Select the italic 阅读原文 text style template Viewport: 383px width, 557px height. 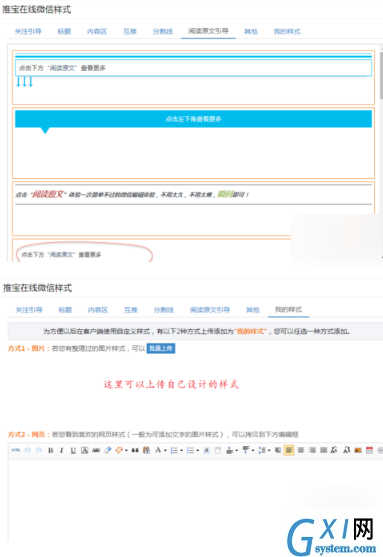(193, 209)
